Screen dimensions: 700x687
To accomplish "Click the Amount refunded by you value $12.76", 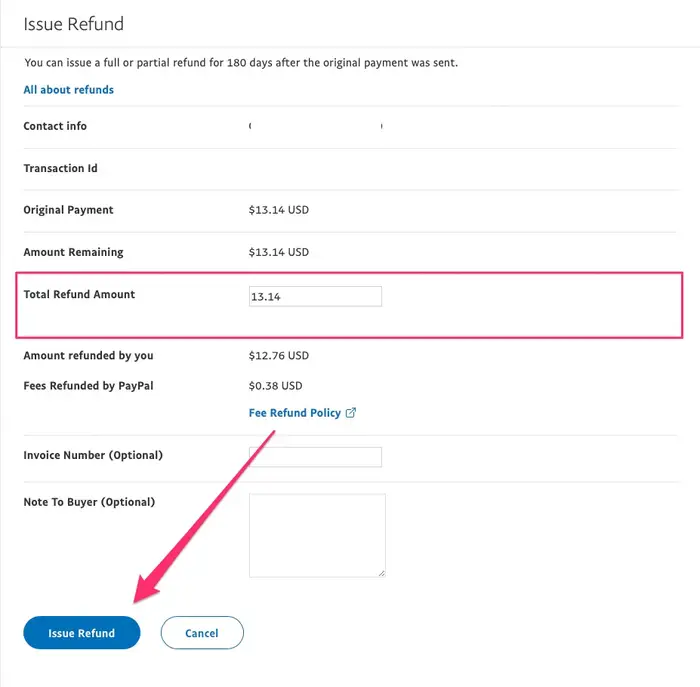I will pos(279,356).
